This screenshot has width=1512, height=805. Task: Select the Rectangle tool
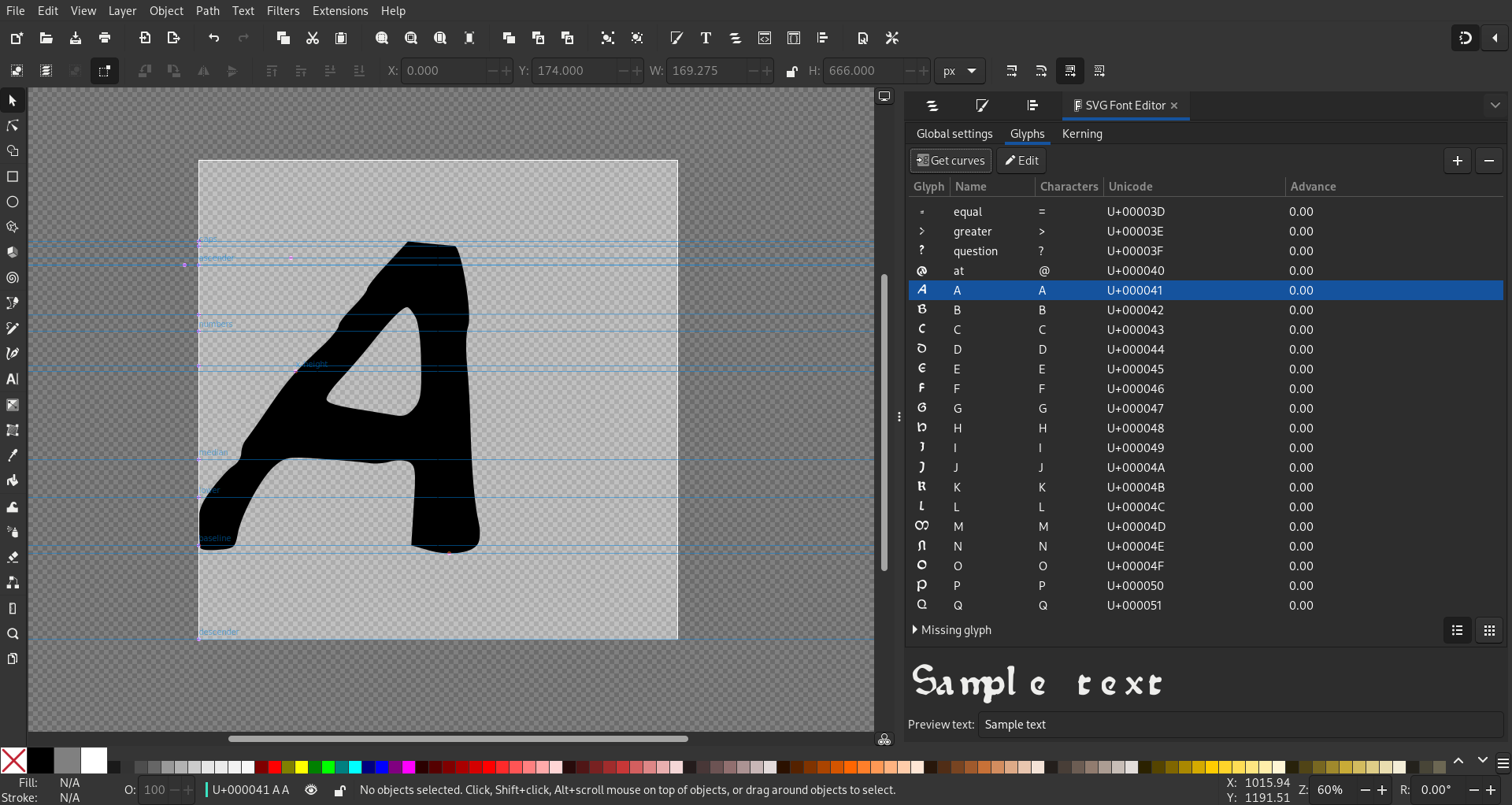point(13,176)
